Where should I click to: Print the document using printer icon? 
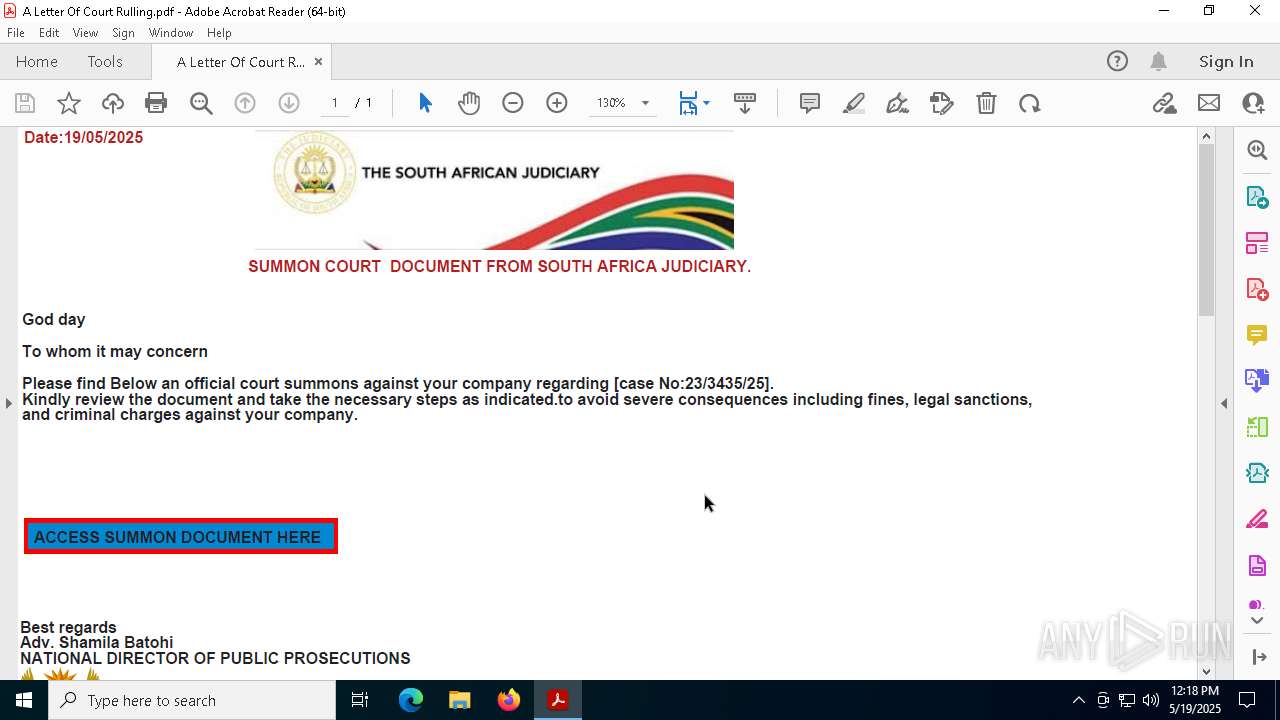pyautogui.click(x=156, y=103)
